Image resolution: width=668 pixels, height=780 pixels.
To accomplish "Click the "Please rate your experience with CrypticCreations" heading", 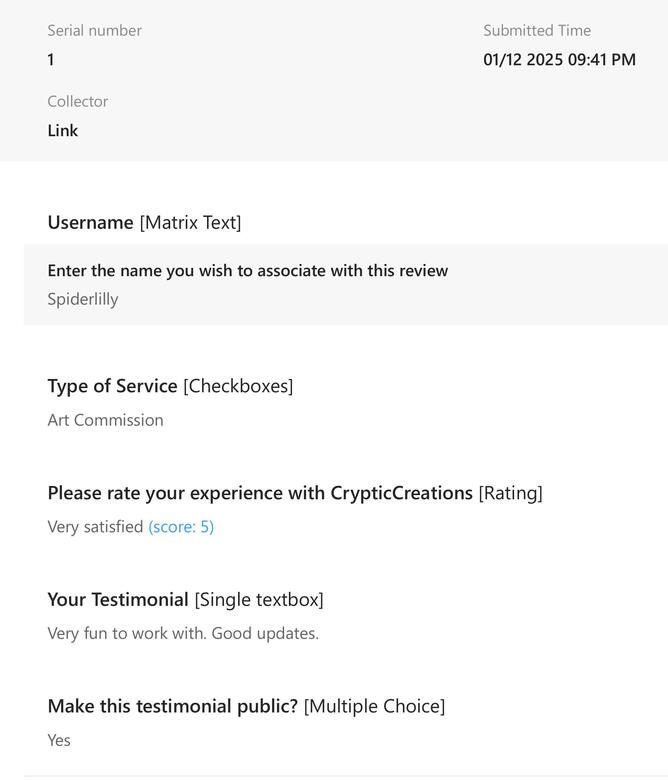I will click(x=260, y=493).
